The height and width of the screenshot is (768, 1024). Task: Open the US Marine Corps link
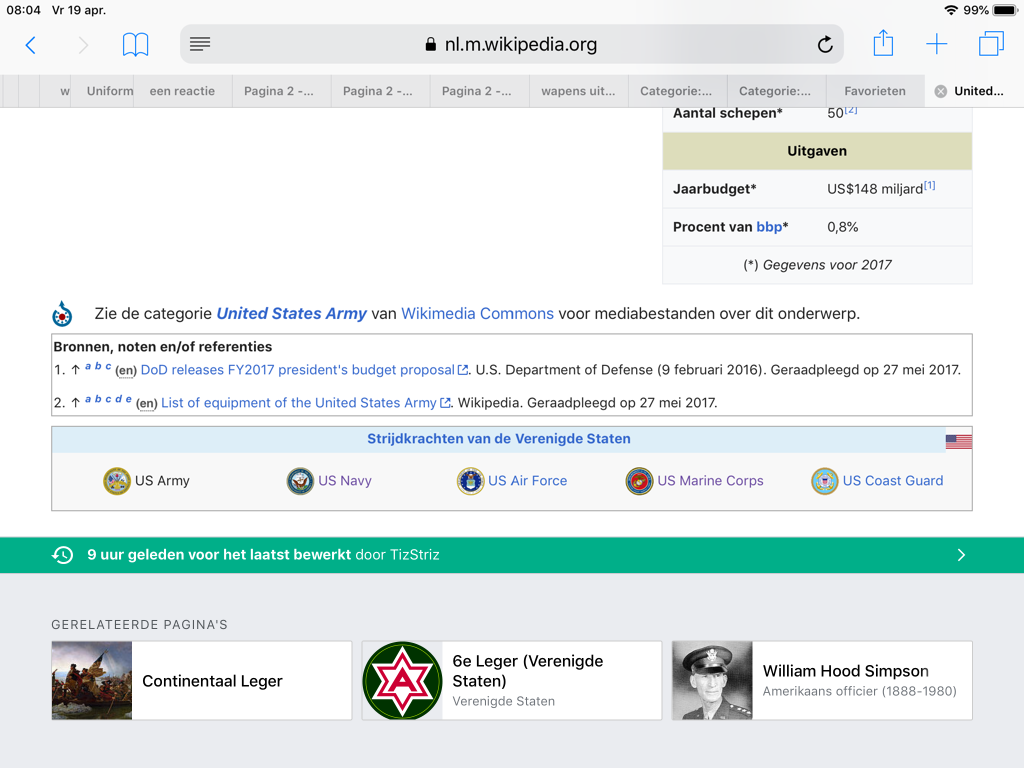[710, 481]
